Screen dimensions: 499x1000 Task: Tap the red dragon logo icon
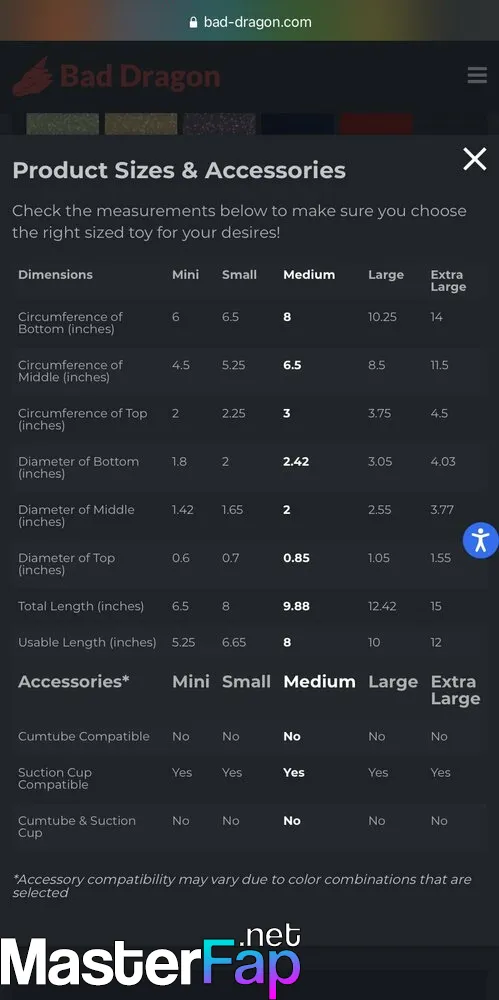[x=33, y=77]
